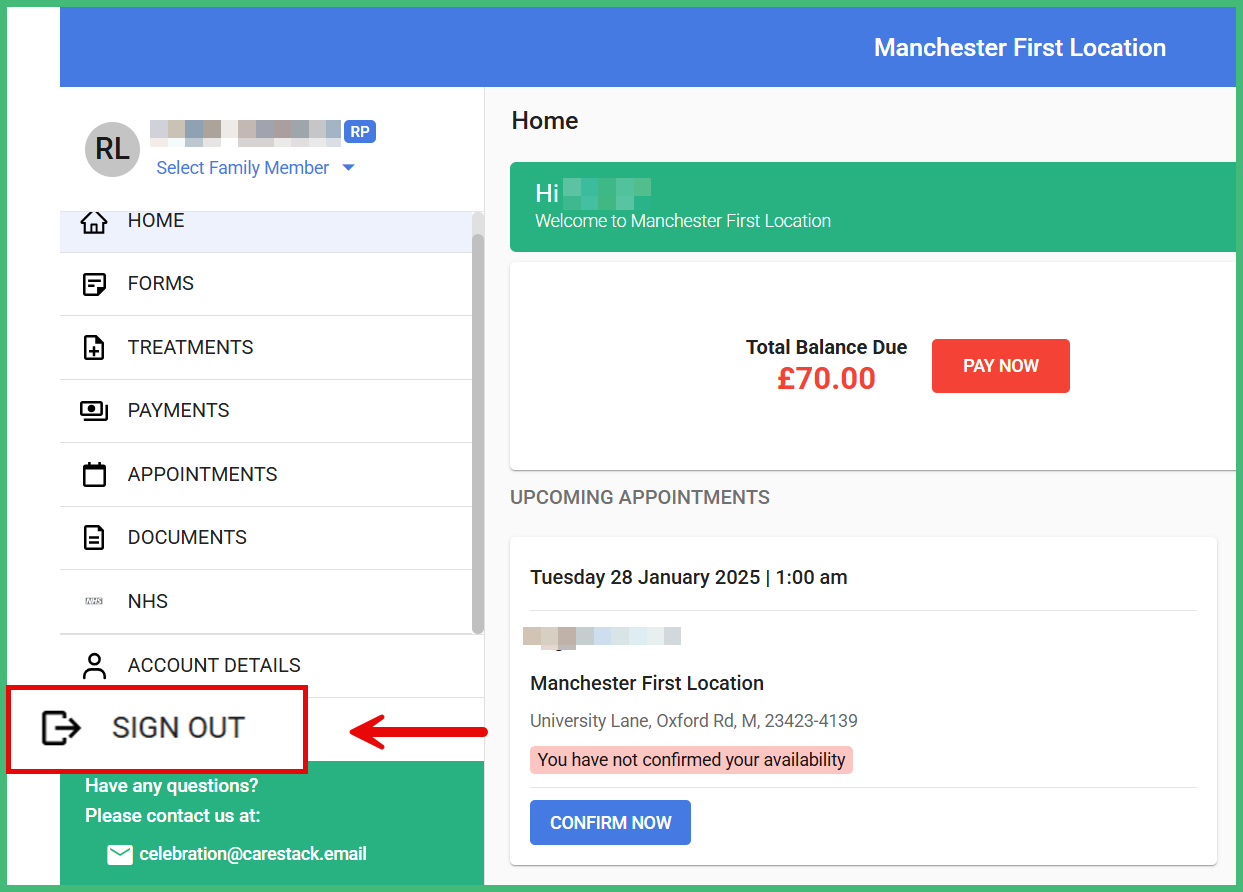
Task: Click the RP badge next to name
Action: [x=360, y=132]
